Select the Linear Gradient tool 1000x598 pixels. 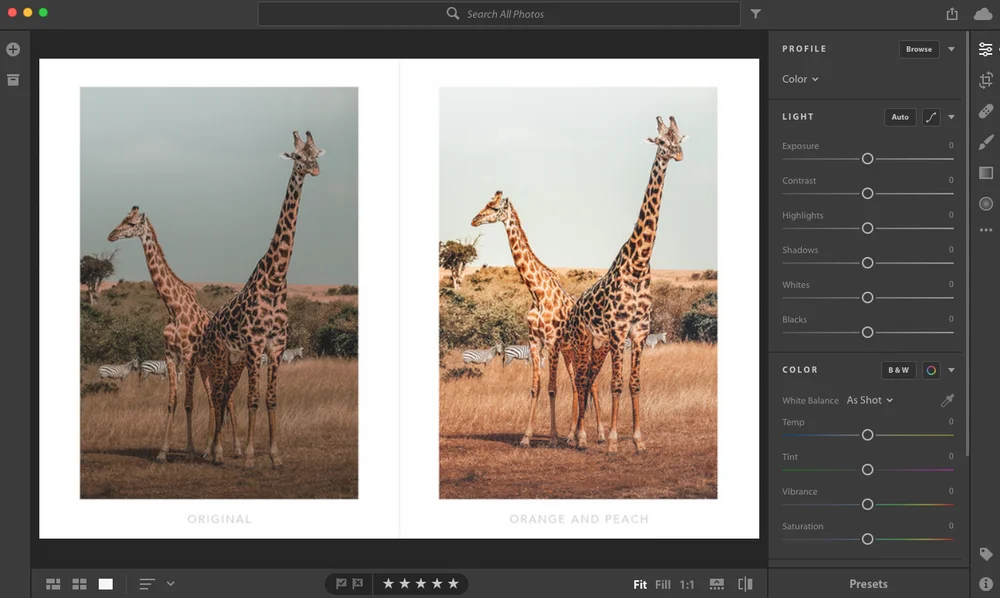coord(985,172)
